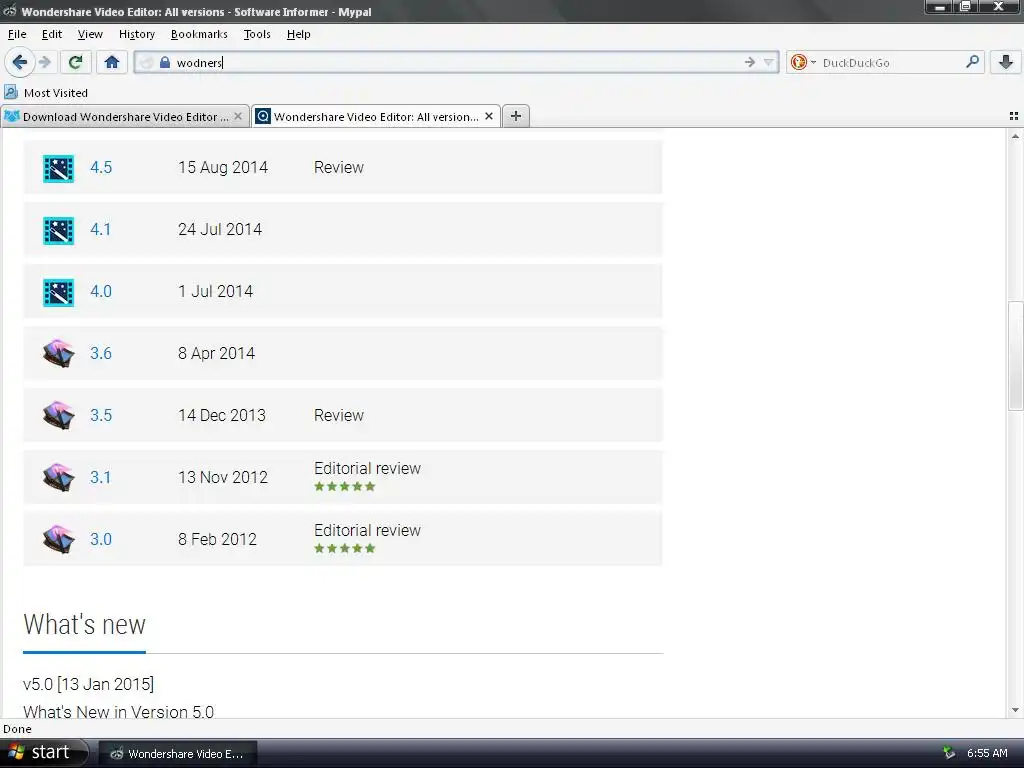Click the system tray network icon
This screenshot has width=1024, height=768.
point(950,753)
